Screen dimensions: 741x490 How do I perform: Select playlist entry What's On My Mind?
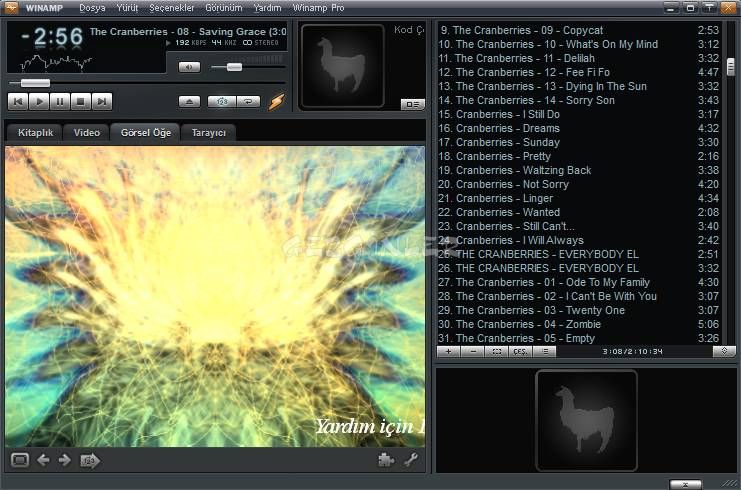coord(579,44)
